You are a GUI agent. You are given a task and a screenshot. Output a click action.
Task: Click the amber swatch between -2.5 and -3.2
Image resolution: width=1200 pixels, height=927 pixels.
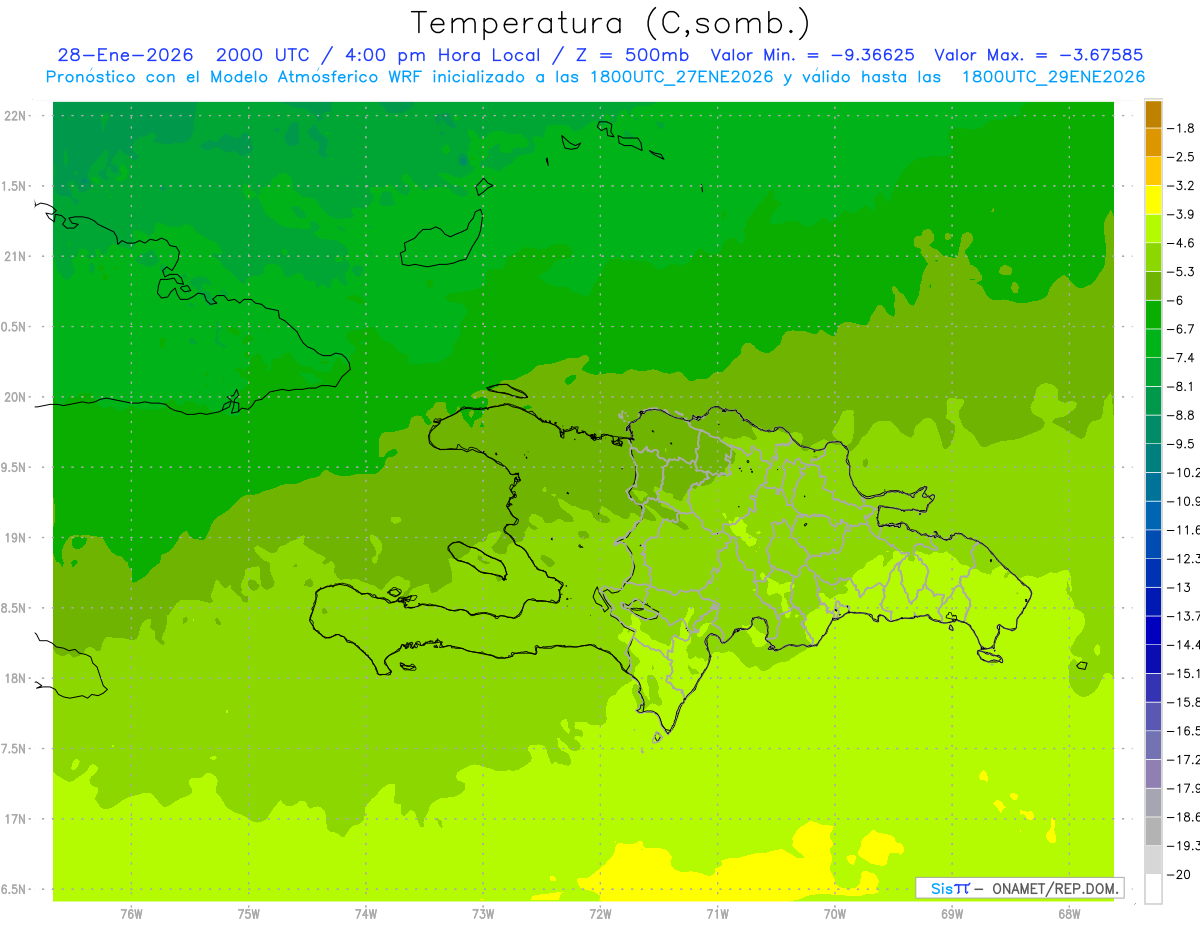(x=1153, y=171)
